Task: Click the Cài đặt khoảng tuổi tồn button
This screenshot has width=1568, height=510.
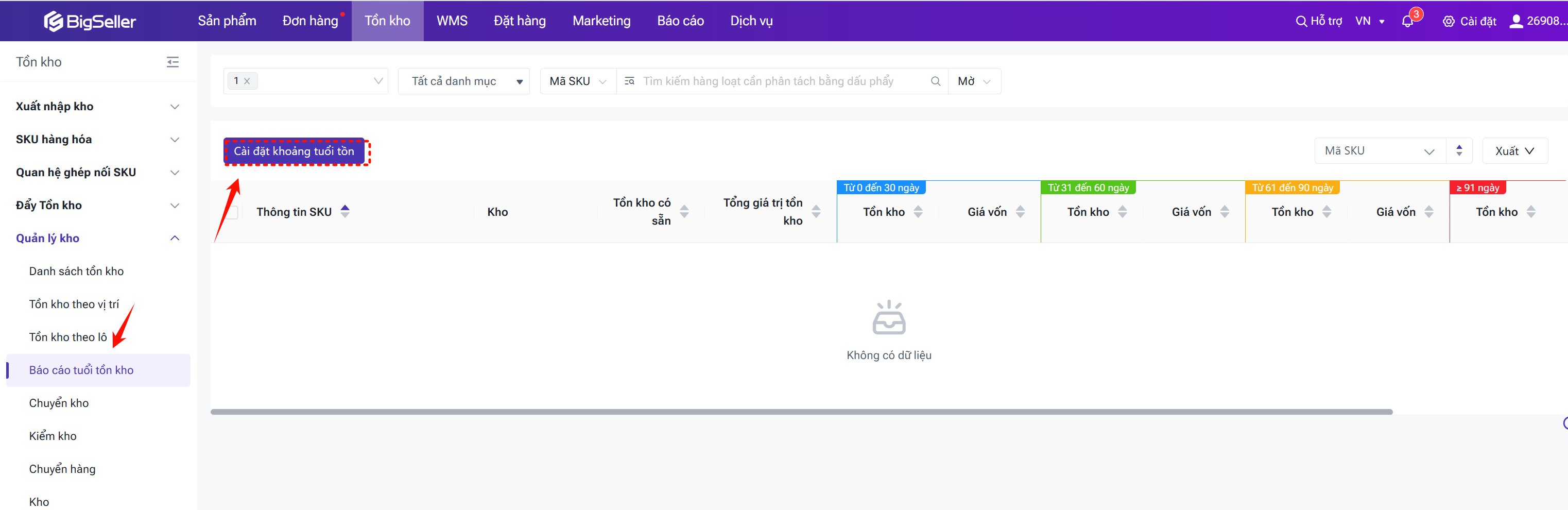Action: [294, 151]
